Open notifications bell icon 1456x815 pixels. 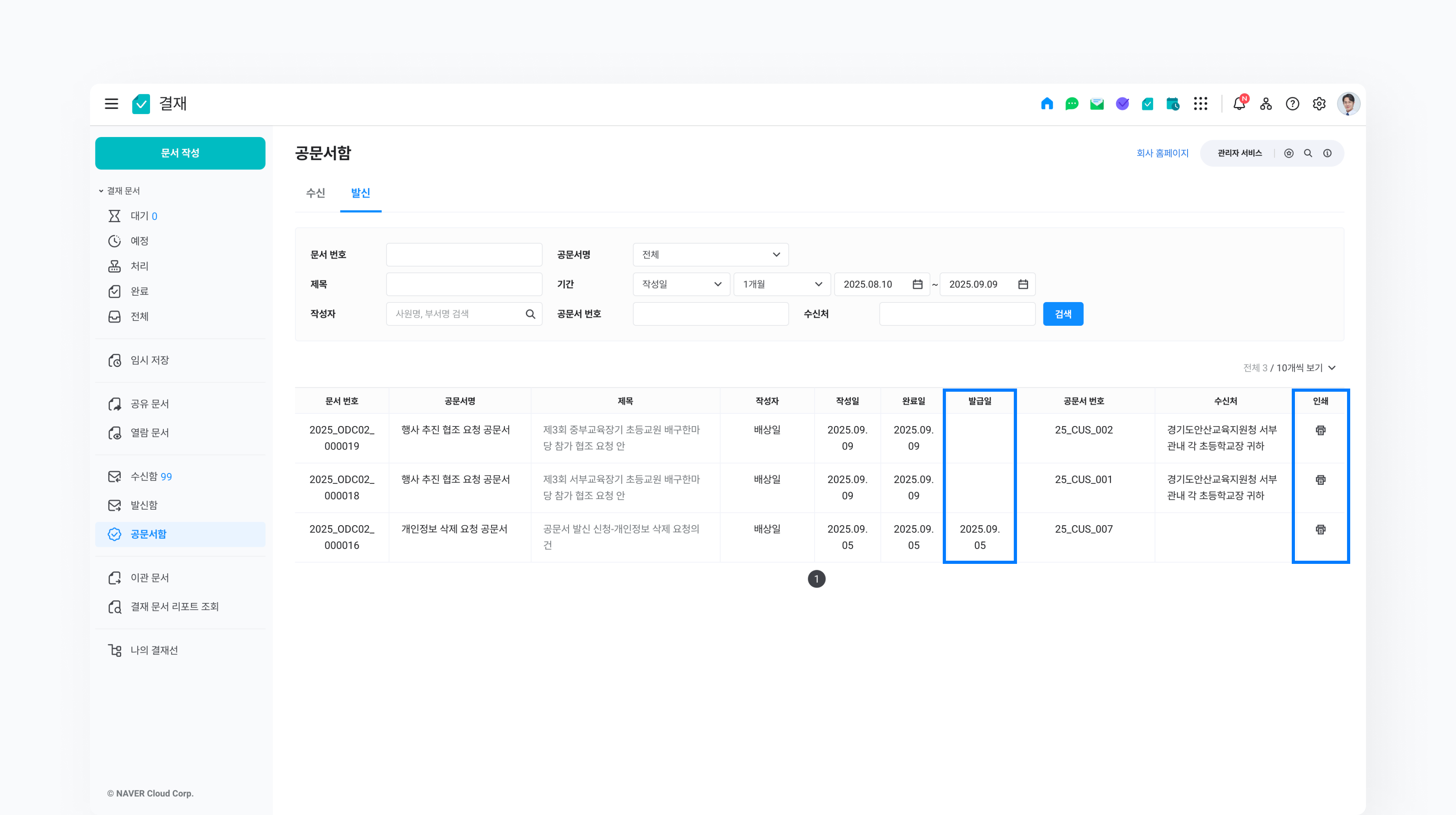click(1239, 104)
